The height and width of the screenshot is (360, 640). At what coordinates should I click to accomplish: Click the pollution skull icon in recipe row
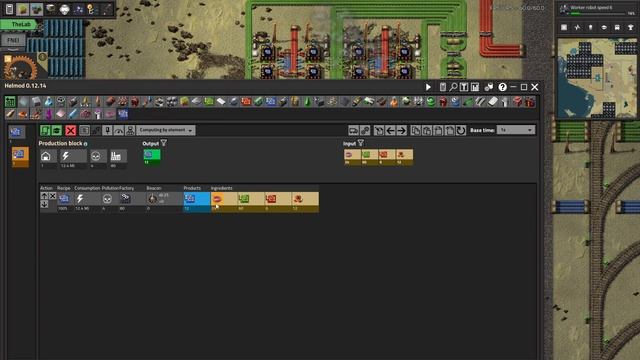click(107, 198)
